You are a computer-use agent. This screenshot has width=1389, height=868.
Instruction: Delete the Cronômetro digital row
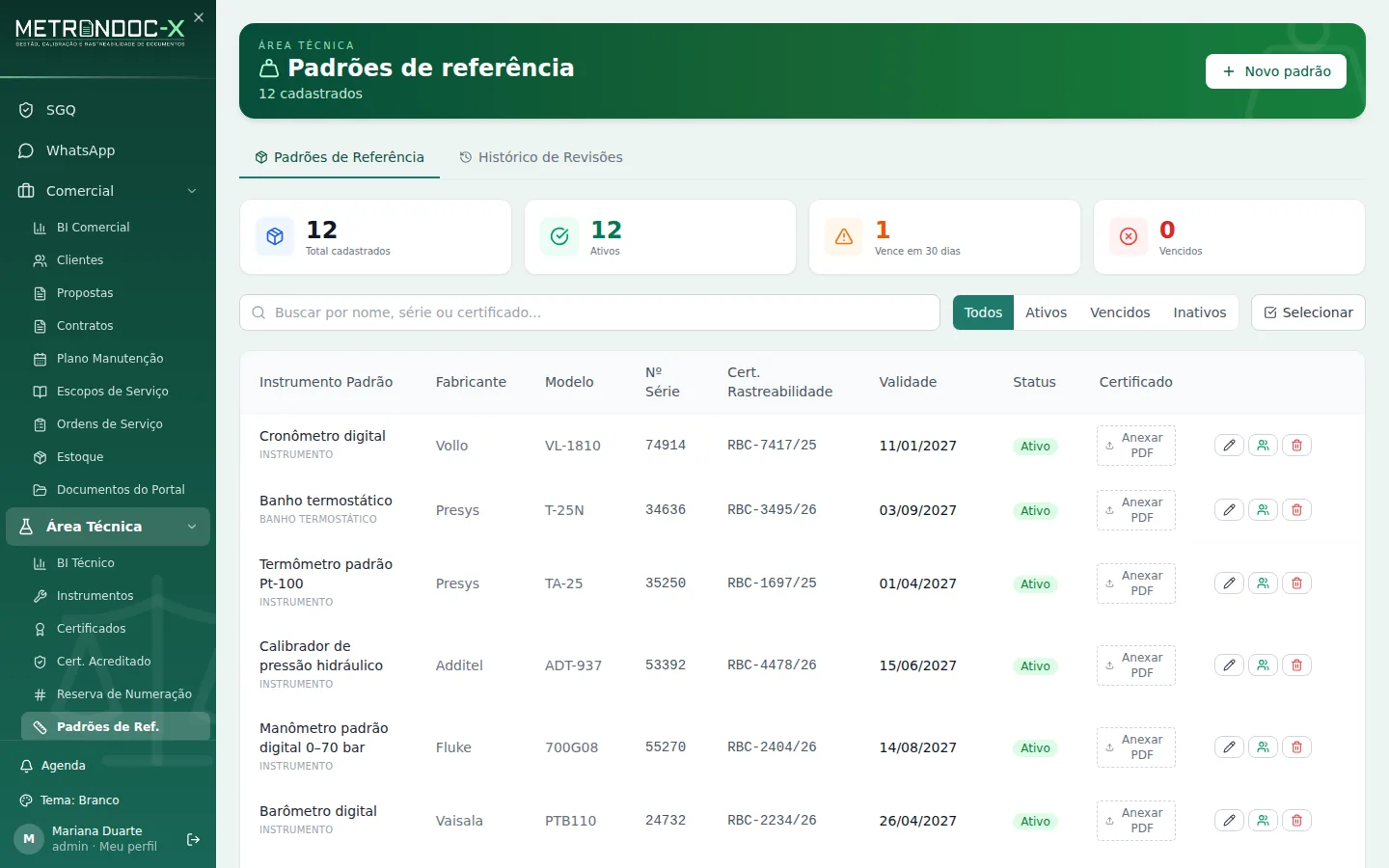[1296, 446]
